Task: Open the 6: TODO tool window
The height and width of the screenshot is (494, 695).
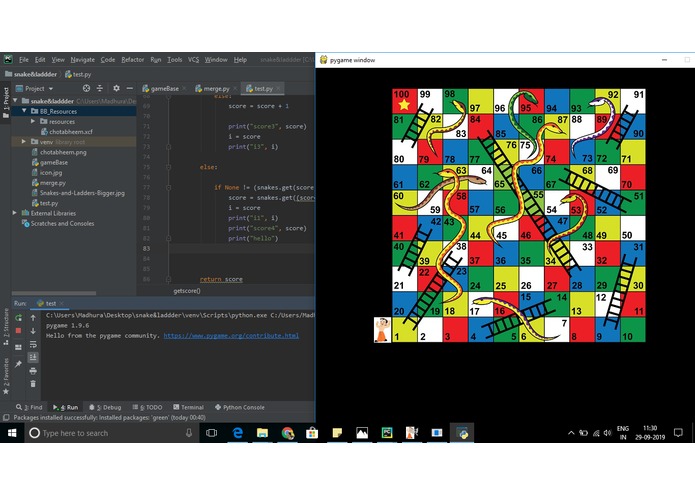Action: point(148,407)
